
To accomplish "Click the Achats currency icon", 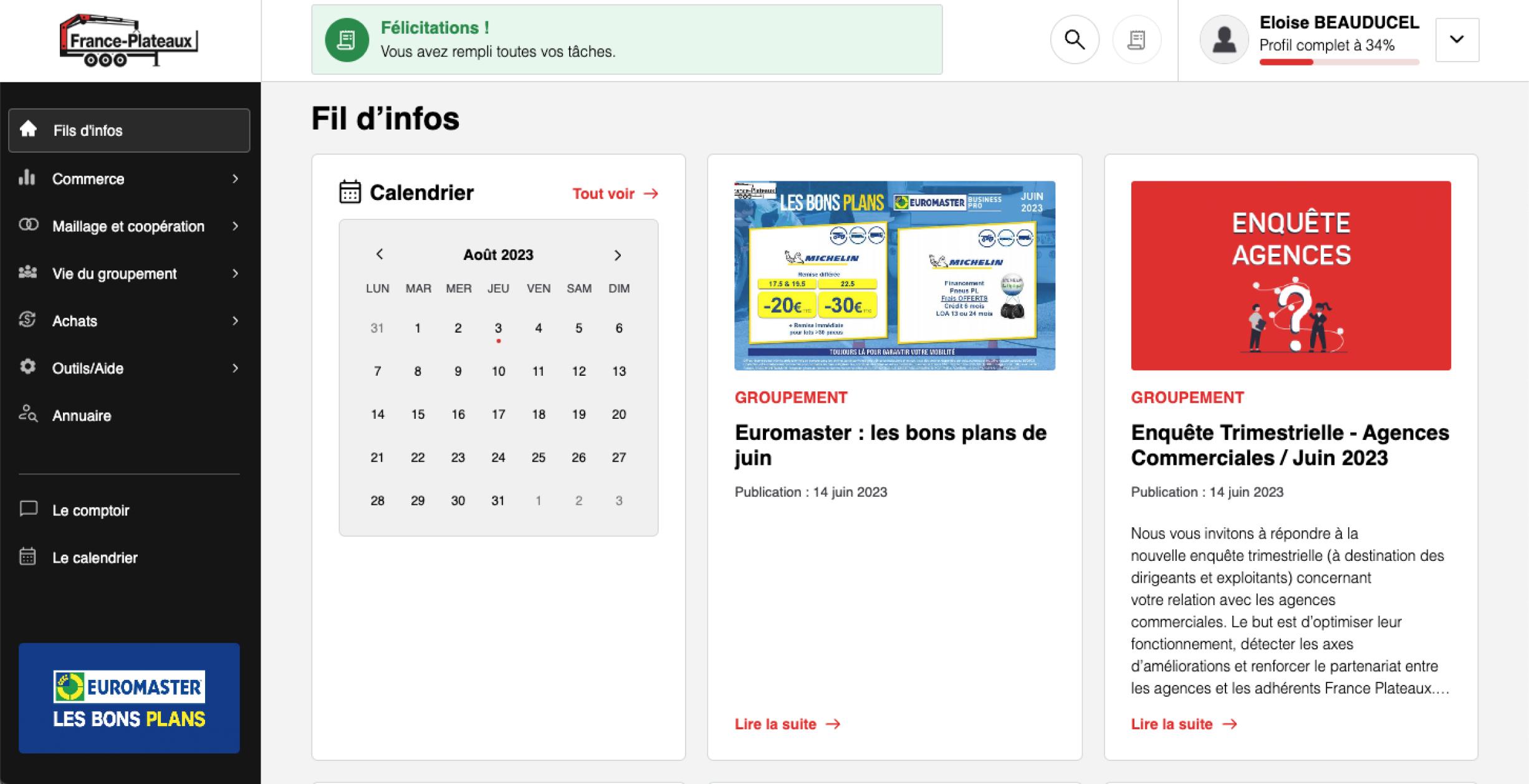I will (x=27, y=320).
